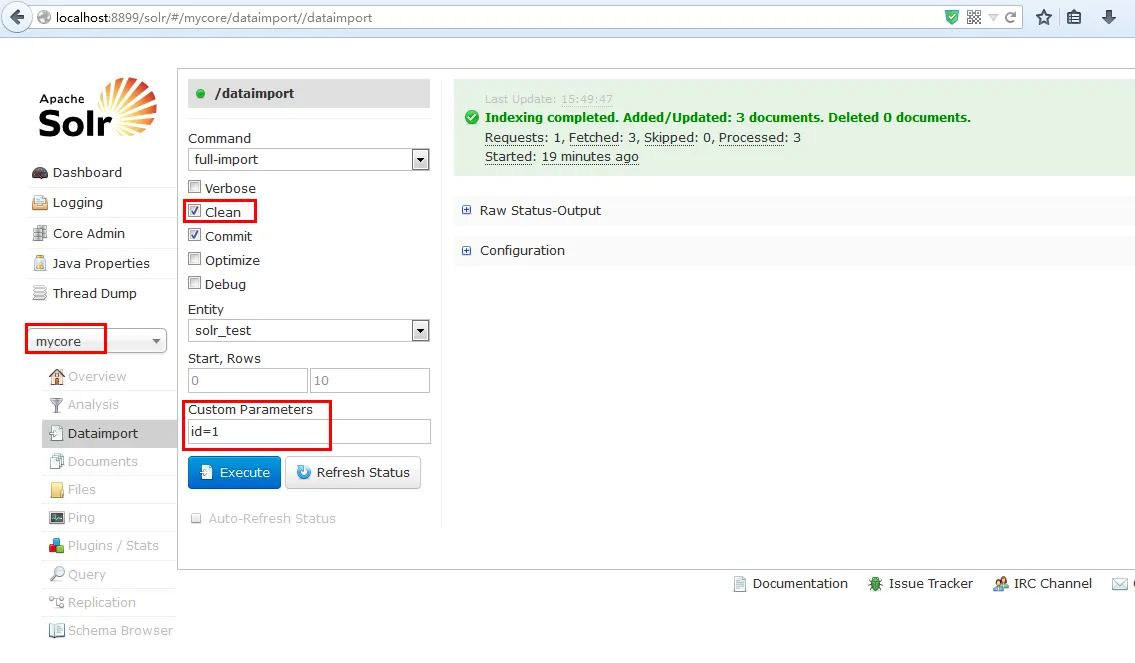Click the Schema Browser book icon
Screen dimensions: 1135x663
point(56,630)
